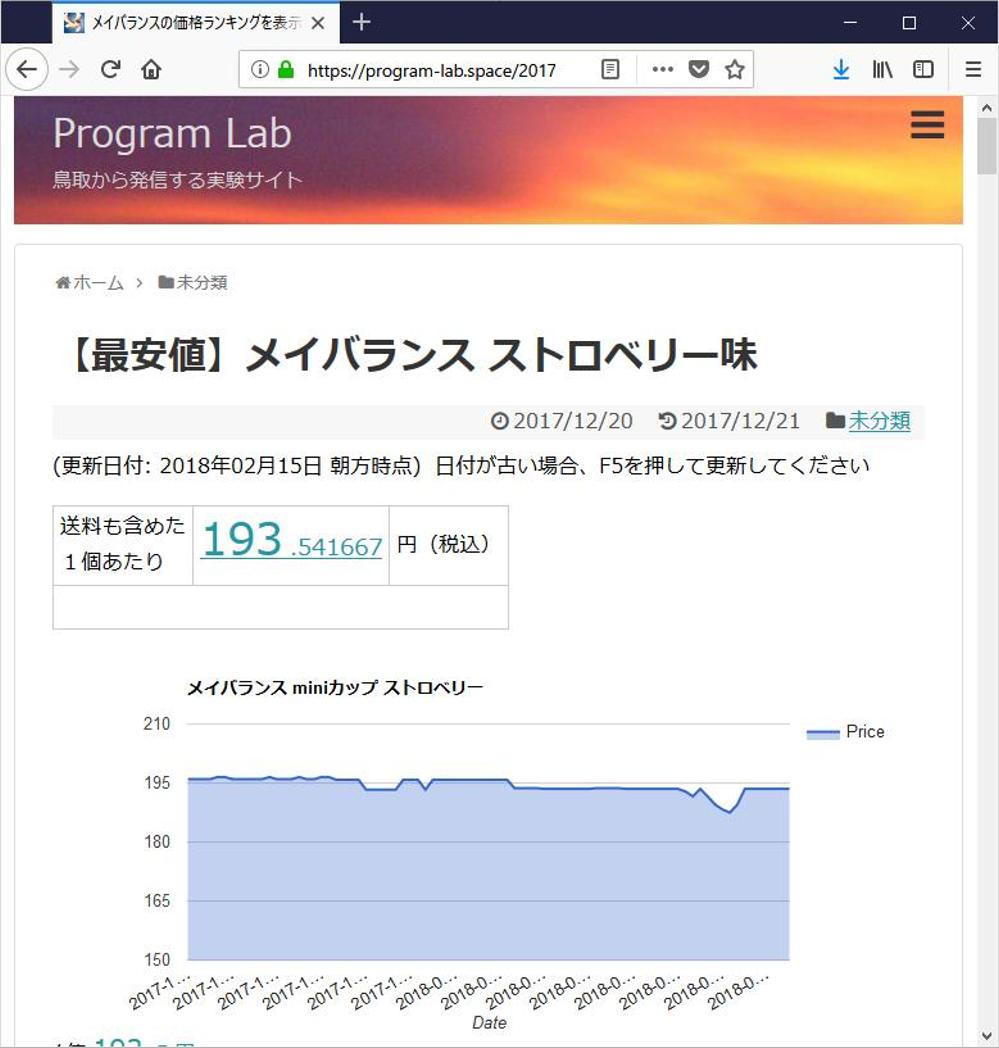Open the 193.541667 price link

pyautogui.click(x=291, y=540)
